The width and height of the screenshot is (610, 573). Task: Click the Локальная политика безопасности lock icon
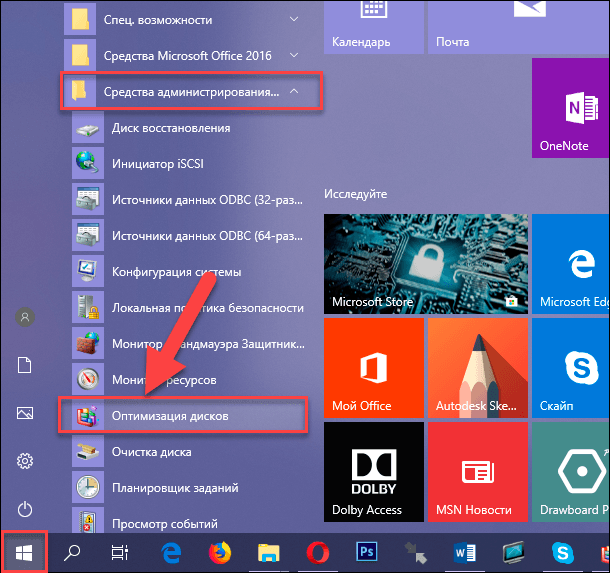88,307
